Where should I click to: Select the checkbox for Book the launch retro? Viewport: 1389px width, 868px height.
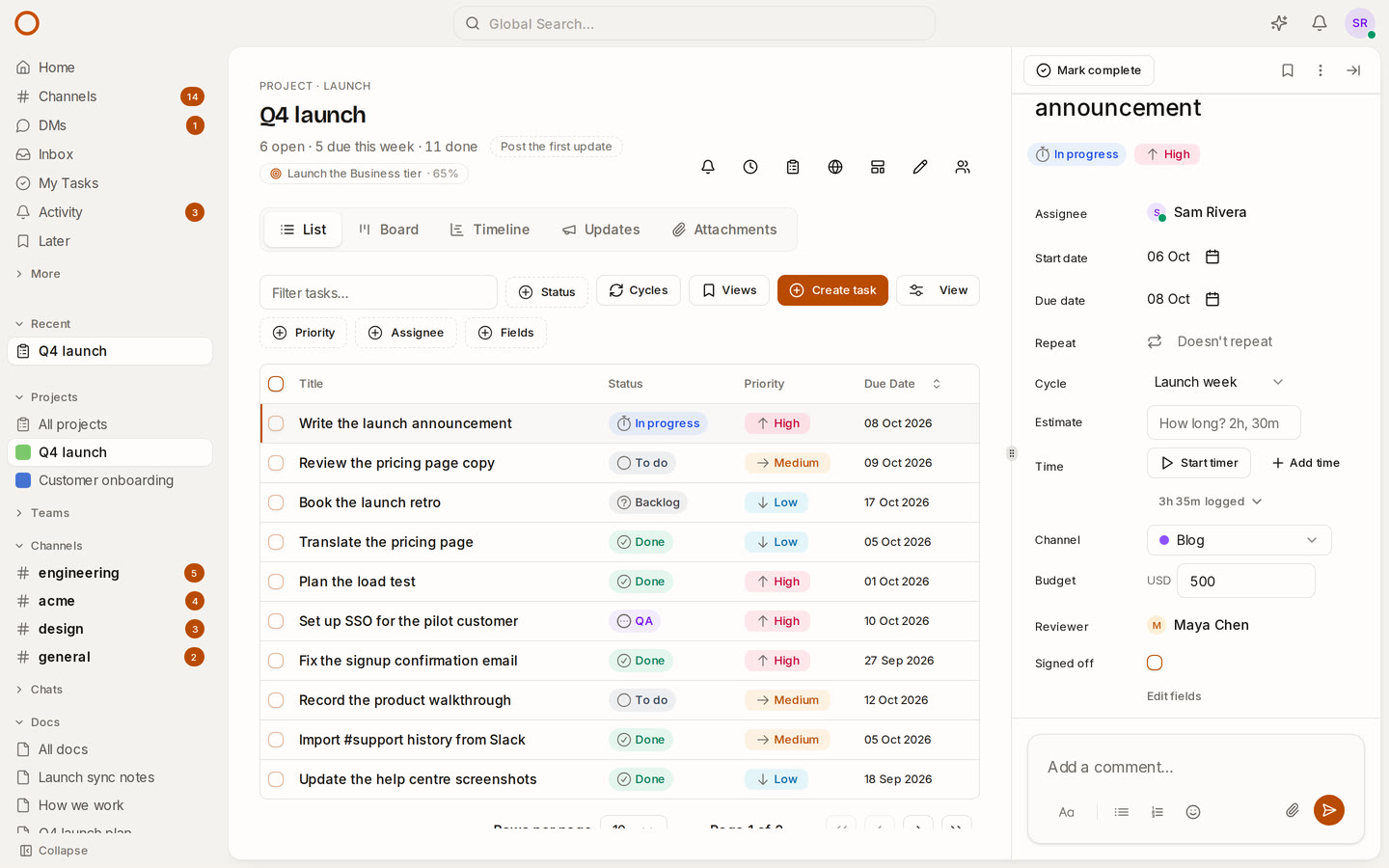276,502
